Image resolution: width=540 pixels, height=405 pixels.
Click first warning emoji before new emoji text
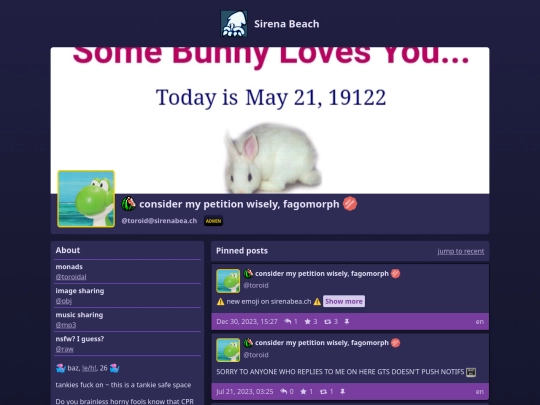tap(220, 302)
